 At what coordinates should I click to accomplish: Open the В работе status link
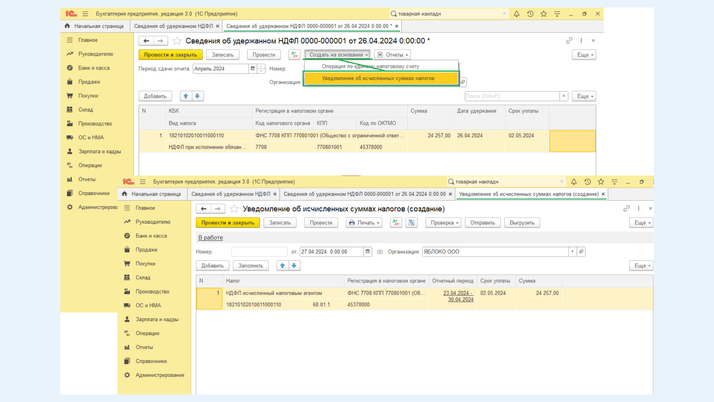[x=210, y=238]
